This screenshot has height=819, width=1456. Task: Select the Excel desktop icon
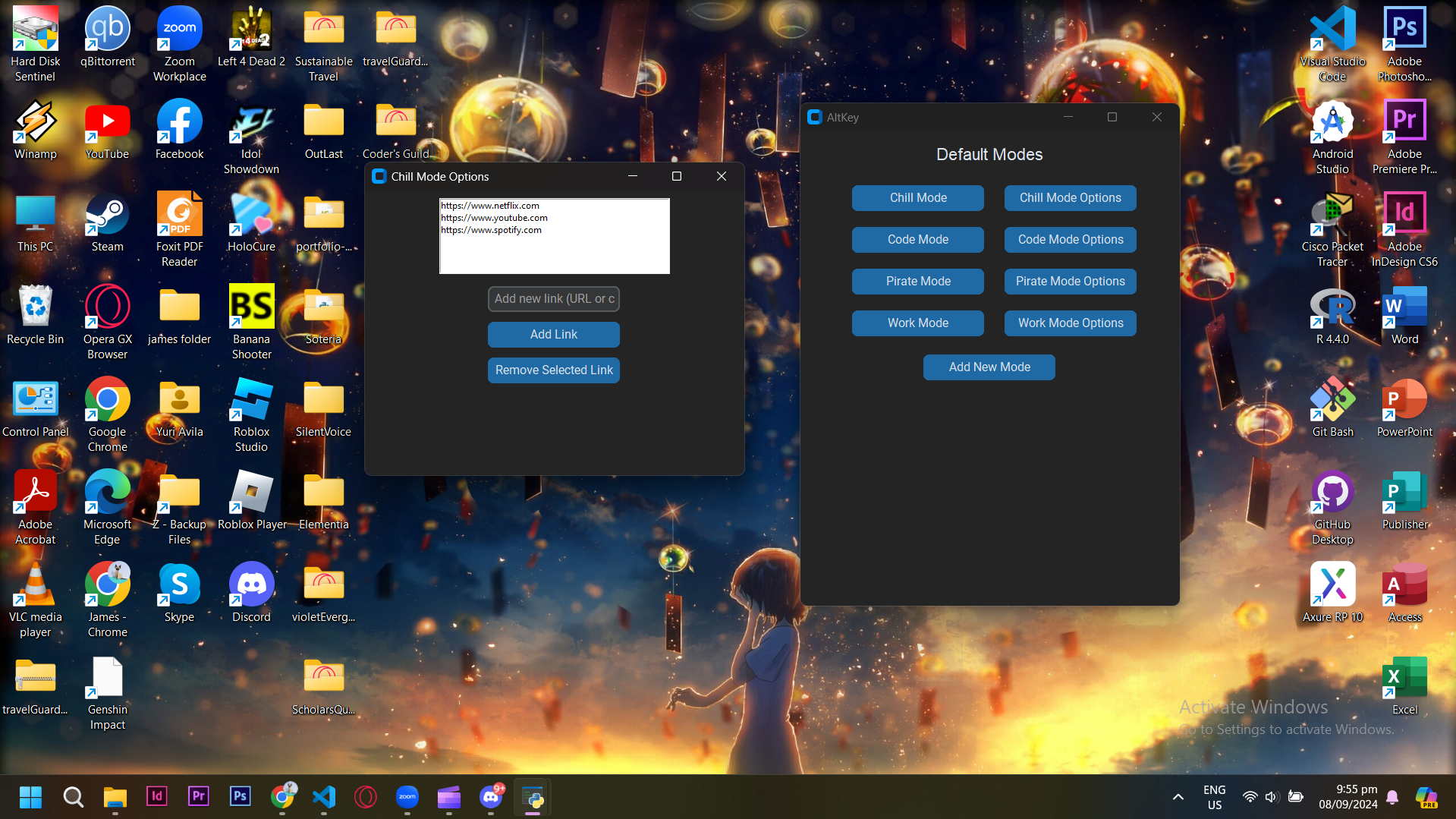tap(1405, 685)
